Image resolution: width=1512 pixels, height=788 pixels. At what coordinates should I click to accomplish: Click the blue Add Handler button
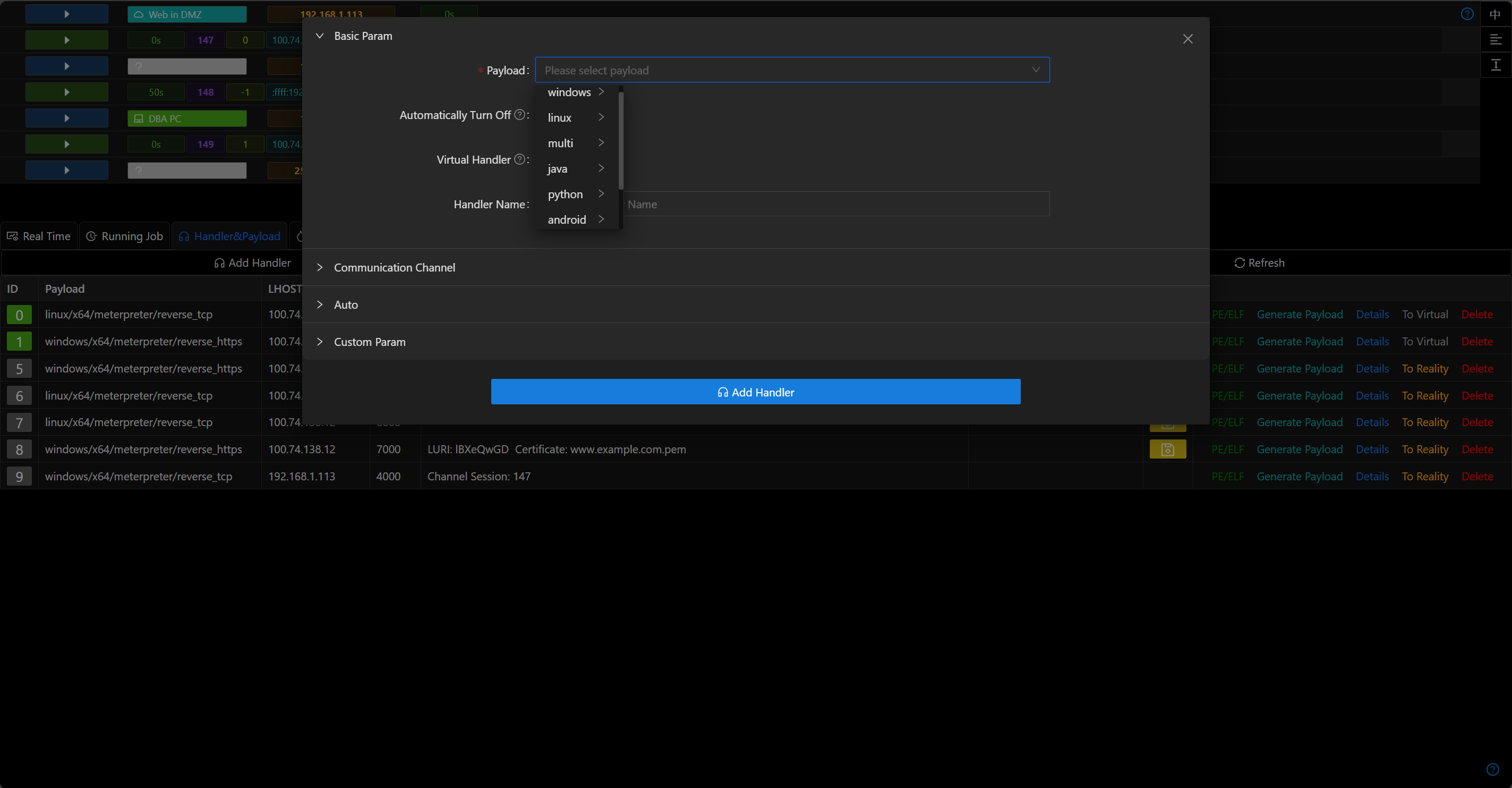tap(755, 392)
